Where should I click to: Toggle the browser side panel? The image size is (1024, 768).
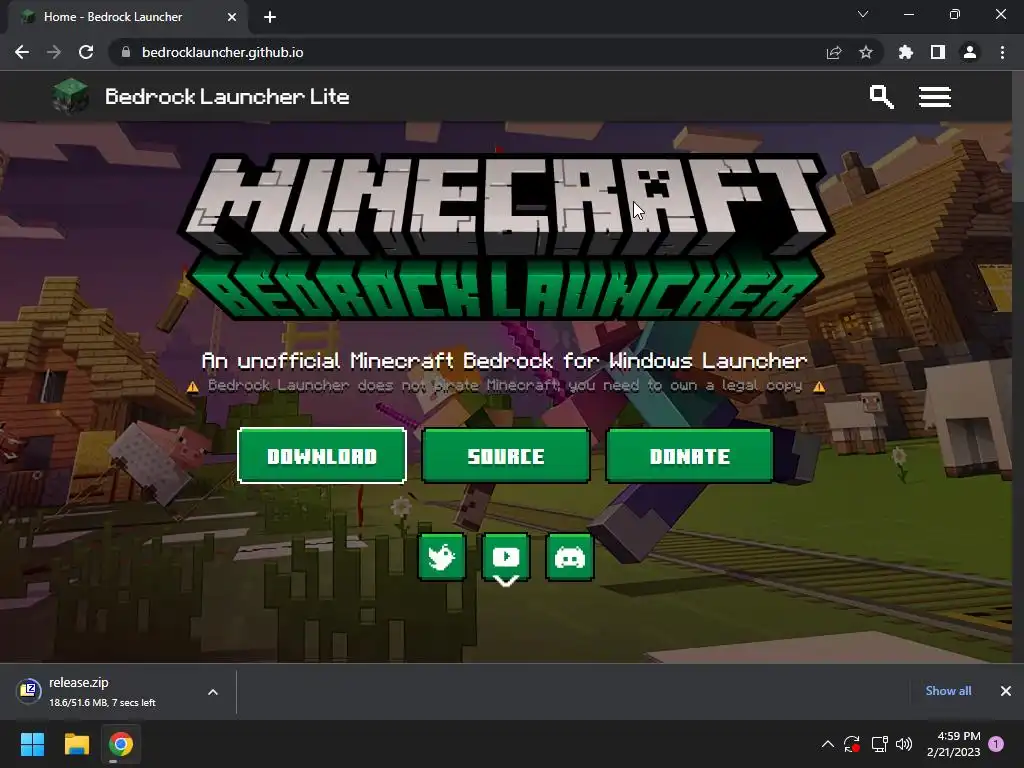point(938,52)
